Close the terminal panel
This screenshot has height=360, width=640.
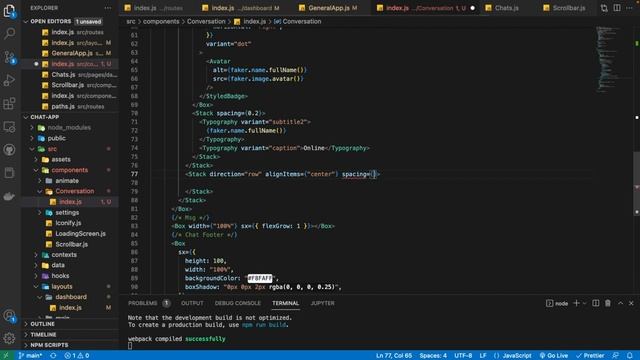tap(631, 303)
